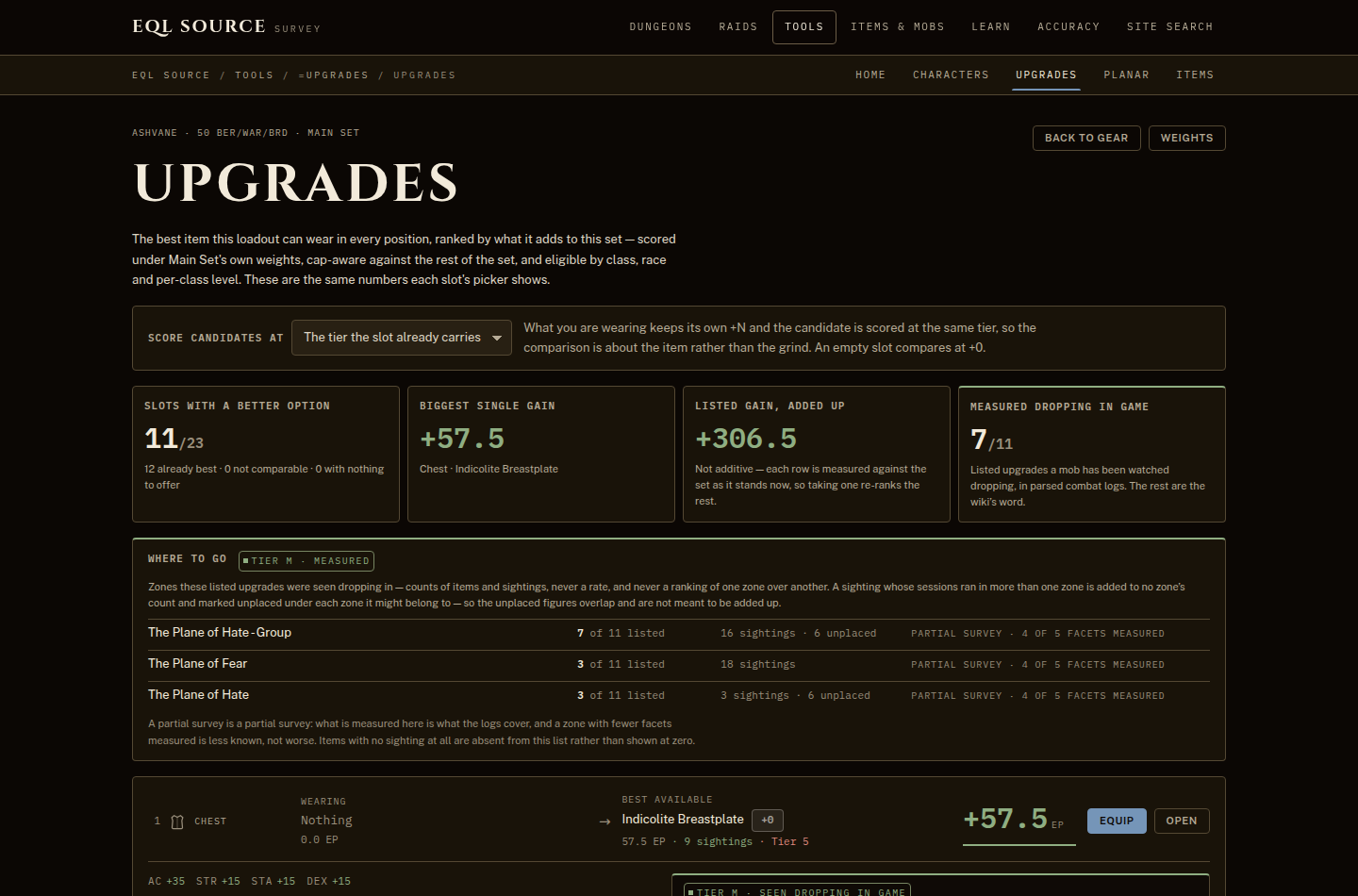The height and width of the screenshot is (896, 1358).
Task: Click the EQL Source site logo
Action: pos(199,26)
